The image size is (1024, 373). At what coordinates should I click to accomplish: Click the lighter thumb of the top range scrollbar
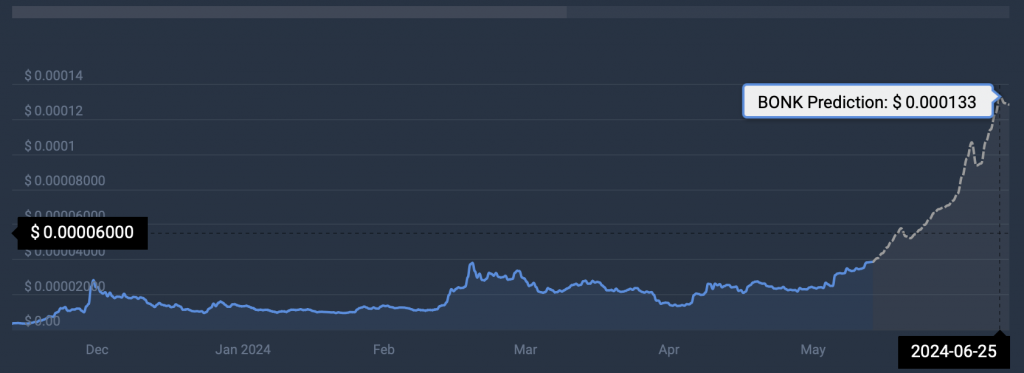point(289,12)
